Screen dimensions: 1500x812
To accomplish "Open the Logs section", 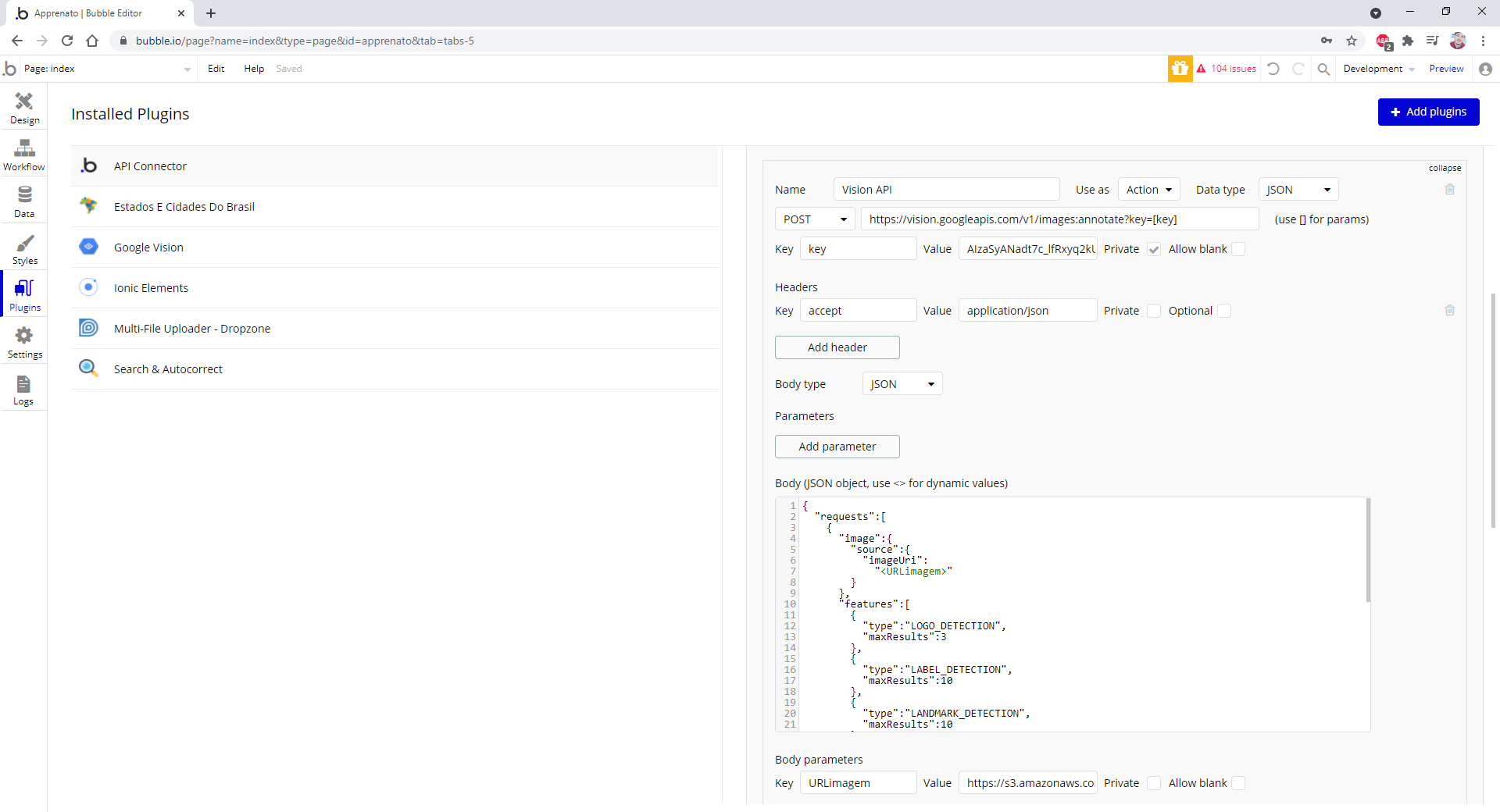I will [24, 390].
